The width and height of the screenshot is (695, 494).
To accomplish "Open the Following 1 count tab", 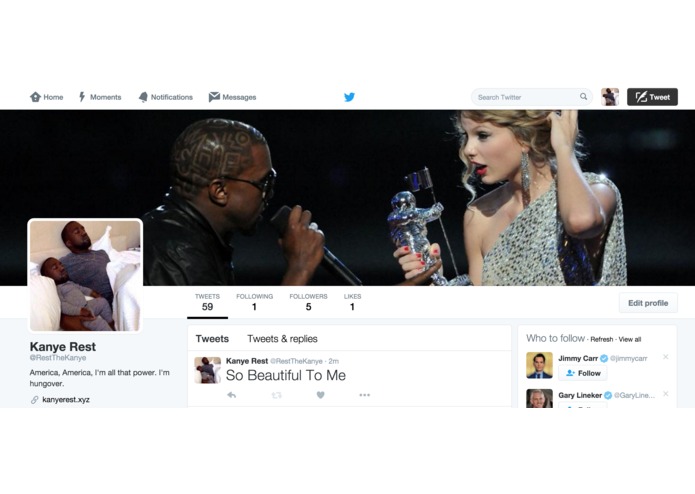I will coord(254,302).
